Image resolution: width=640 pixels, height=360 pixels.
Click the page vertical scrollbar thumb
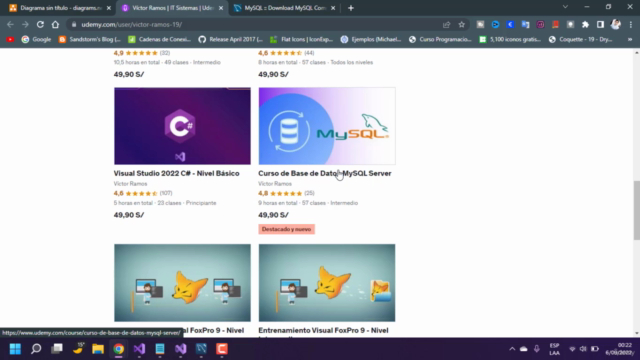click(x=636, y=211)
